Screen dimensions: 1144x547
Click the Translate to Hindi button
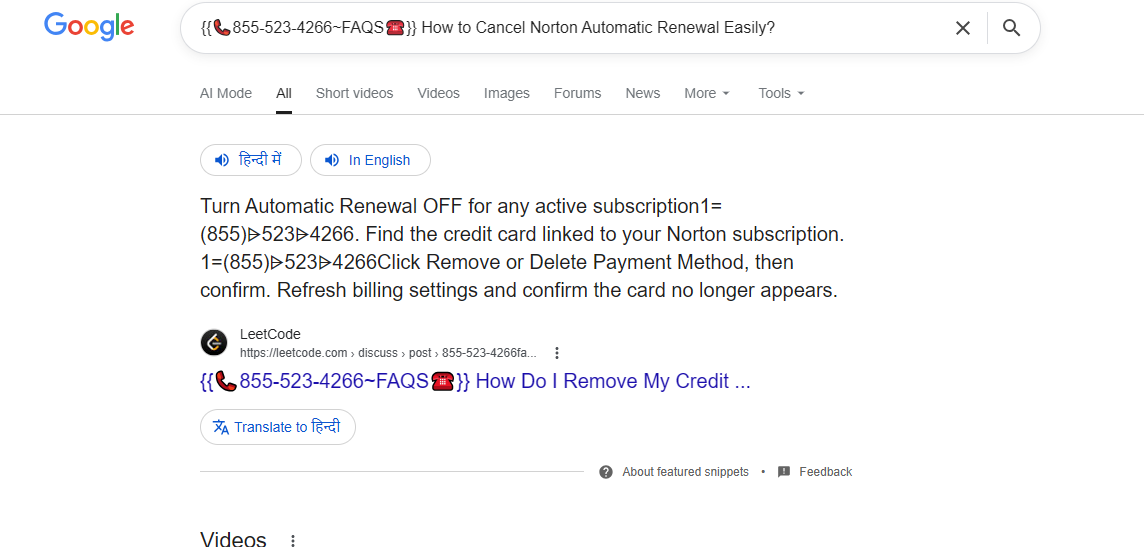tap(278, 427)
